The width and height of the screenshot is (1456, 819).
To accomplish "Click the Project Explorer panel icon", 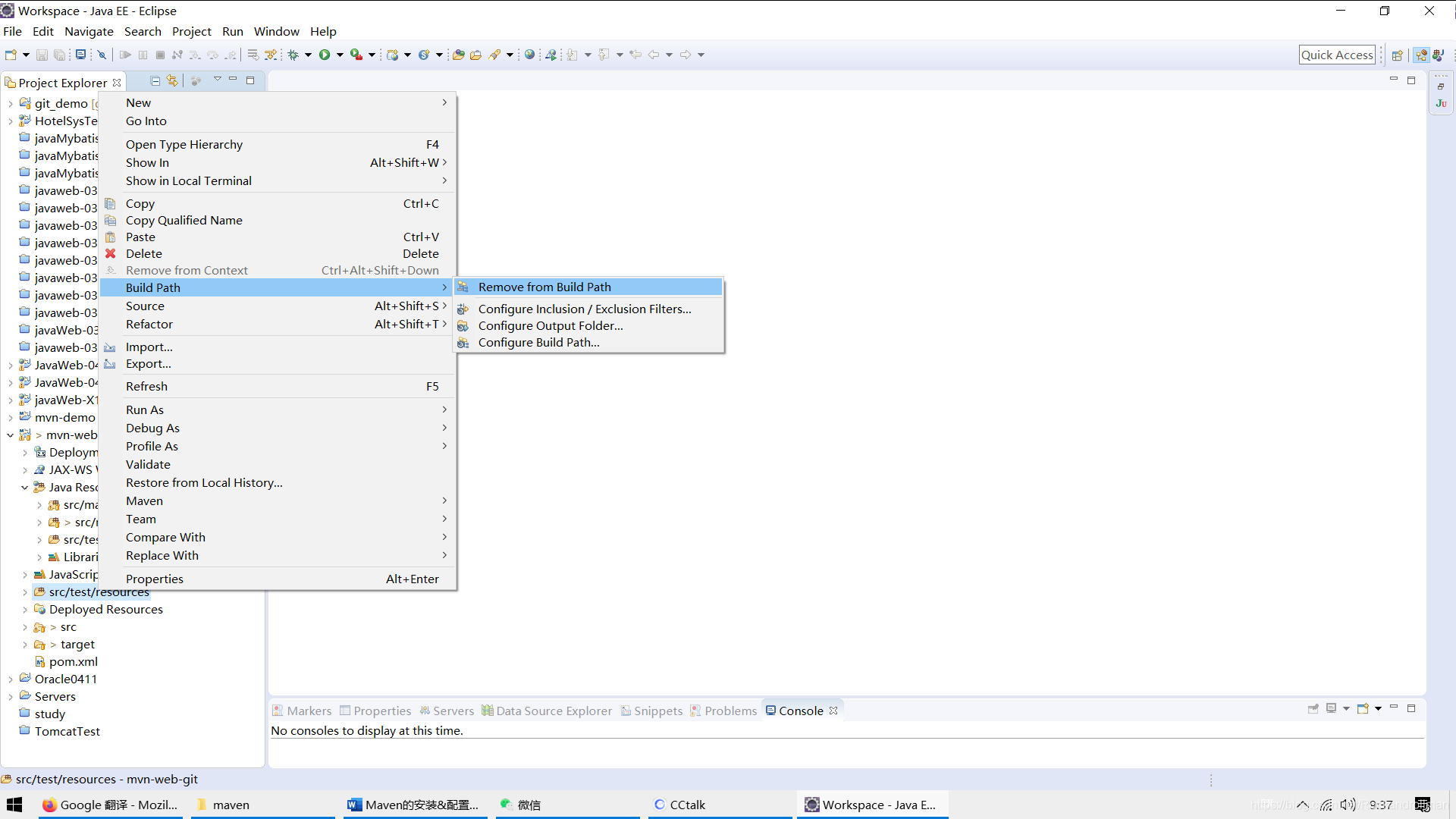I will click(x=11, y=82).
